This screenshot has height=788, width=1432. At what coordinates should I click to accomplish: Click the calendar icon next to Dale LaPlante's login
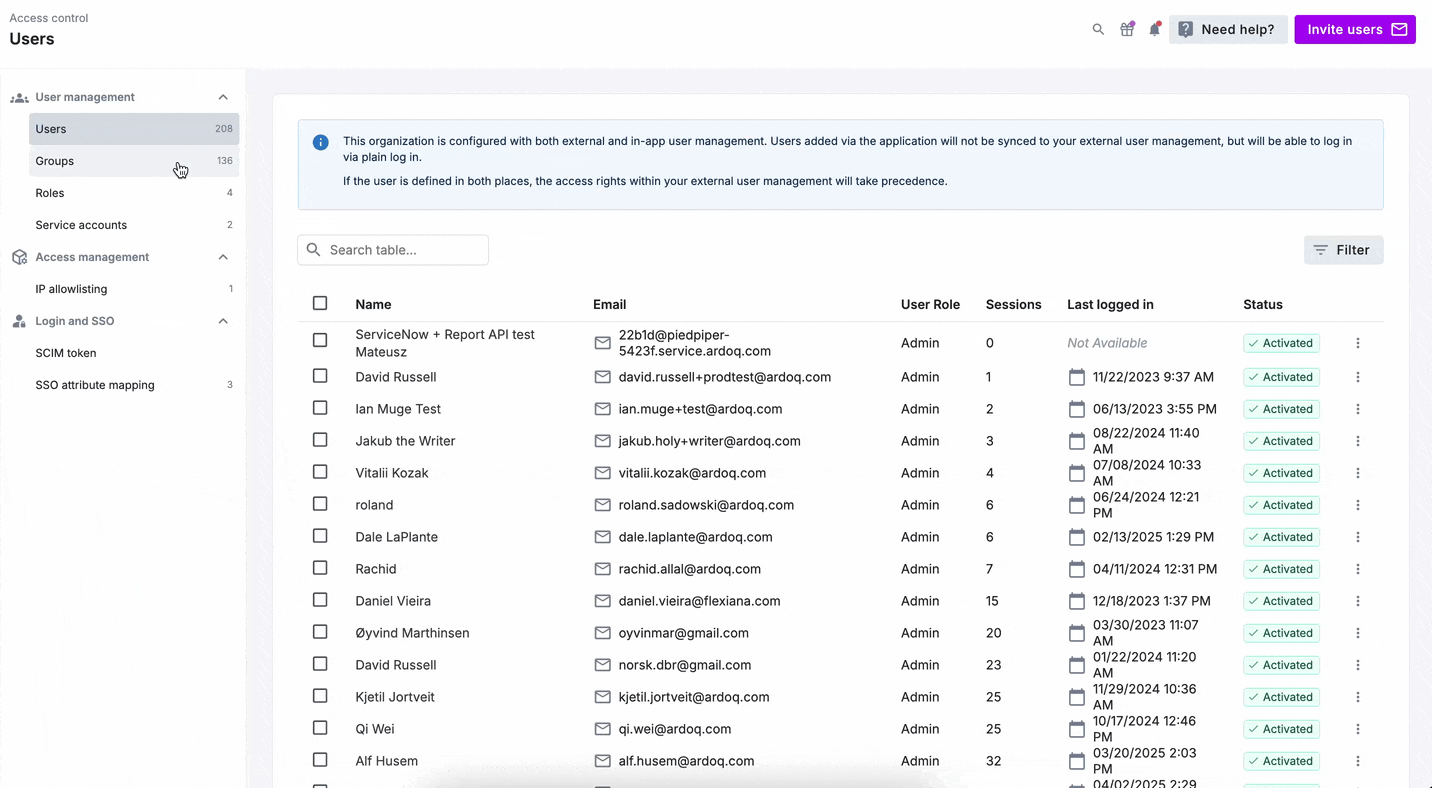point(1076,537)
